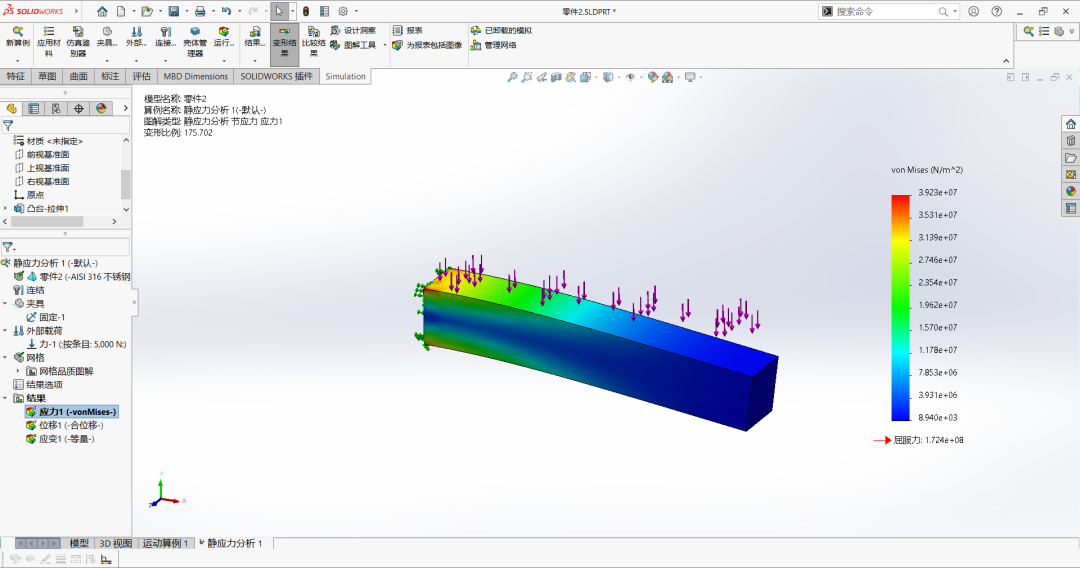Collapse the 外部载荷 tree node
This screenshot has width=1080, height=568.
(x=6, y=330)
